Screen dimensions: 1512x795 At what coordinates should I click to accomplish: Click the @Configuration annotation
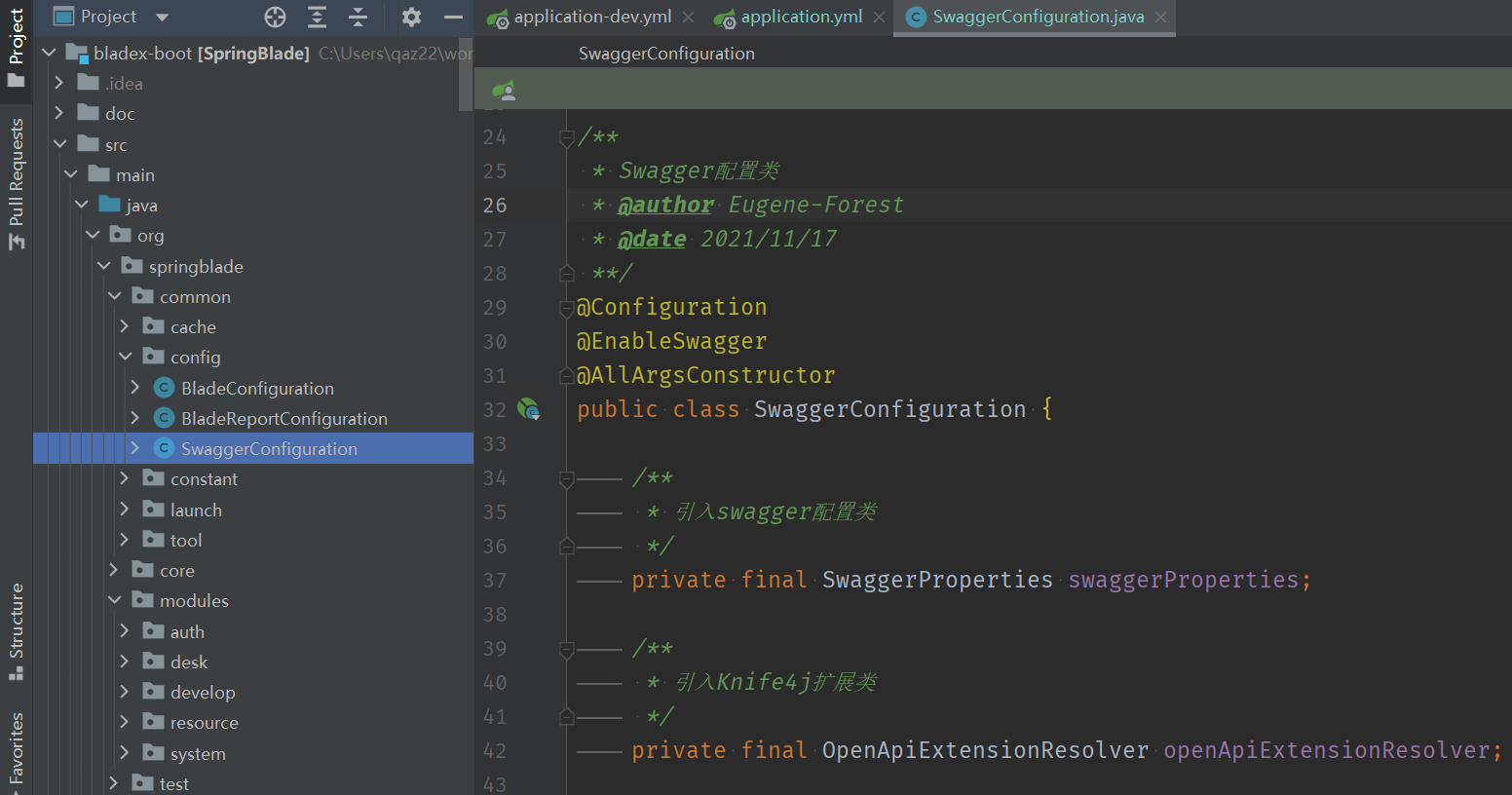coord(672,307)
